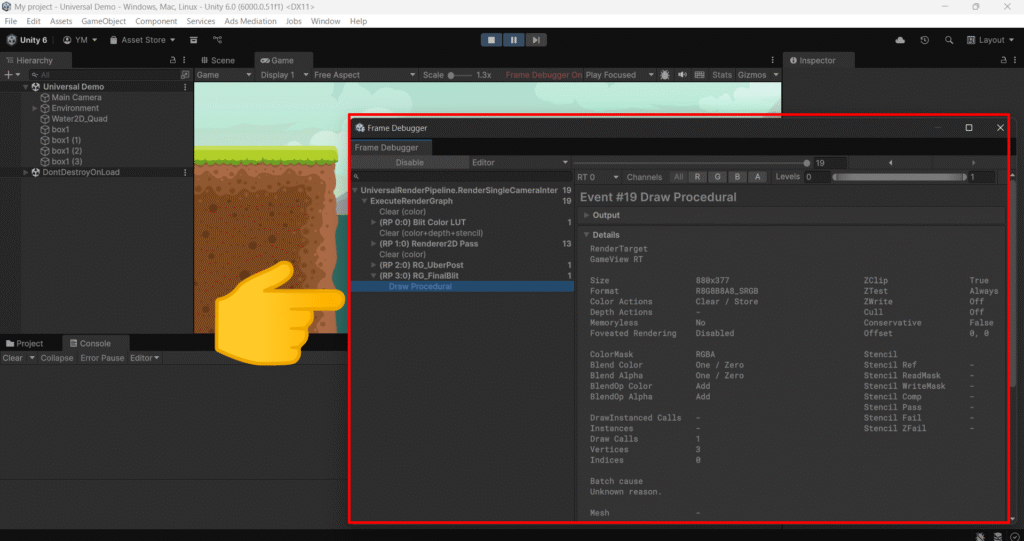Toggle Stats overlay in Game view
This screenshot has height=541, width=1024.
tap(721, 75)
